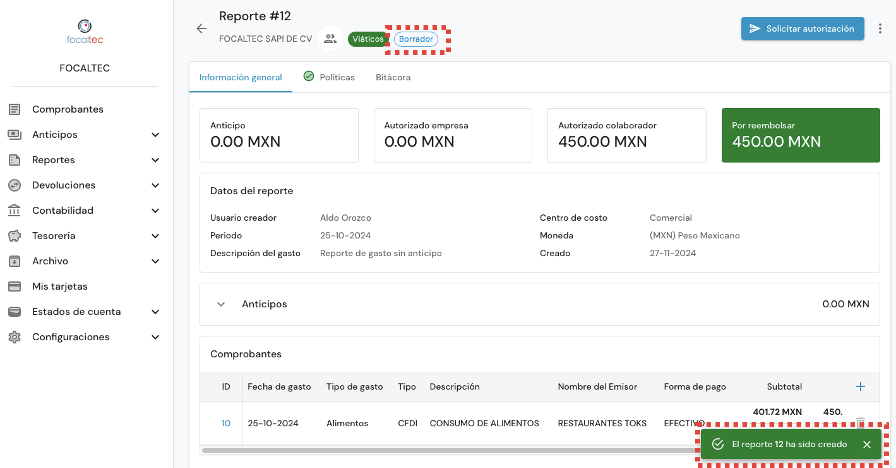Click the people group icon next to FOCALTEC SAPI DE CV

tap(330, 39)
